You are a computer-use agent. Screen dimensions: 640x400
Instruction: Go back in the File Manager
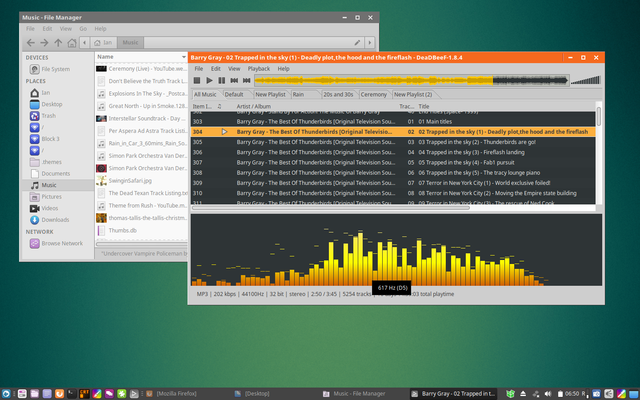click(x=31, y=42)
